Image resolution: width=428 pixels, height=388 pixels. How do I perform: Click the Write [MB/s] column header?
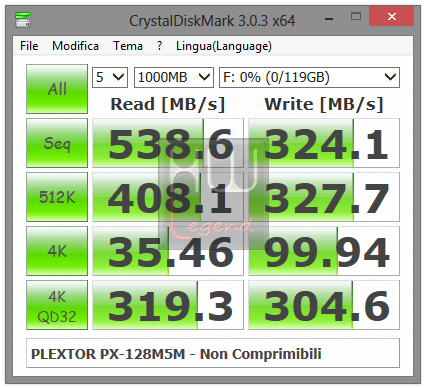pos(324,104)
